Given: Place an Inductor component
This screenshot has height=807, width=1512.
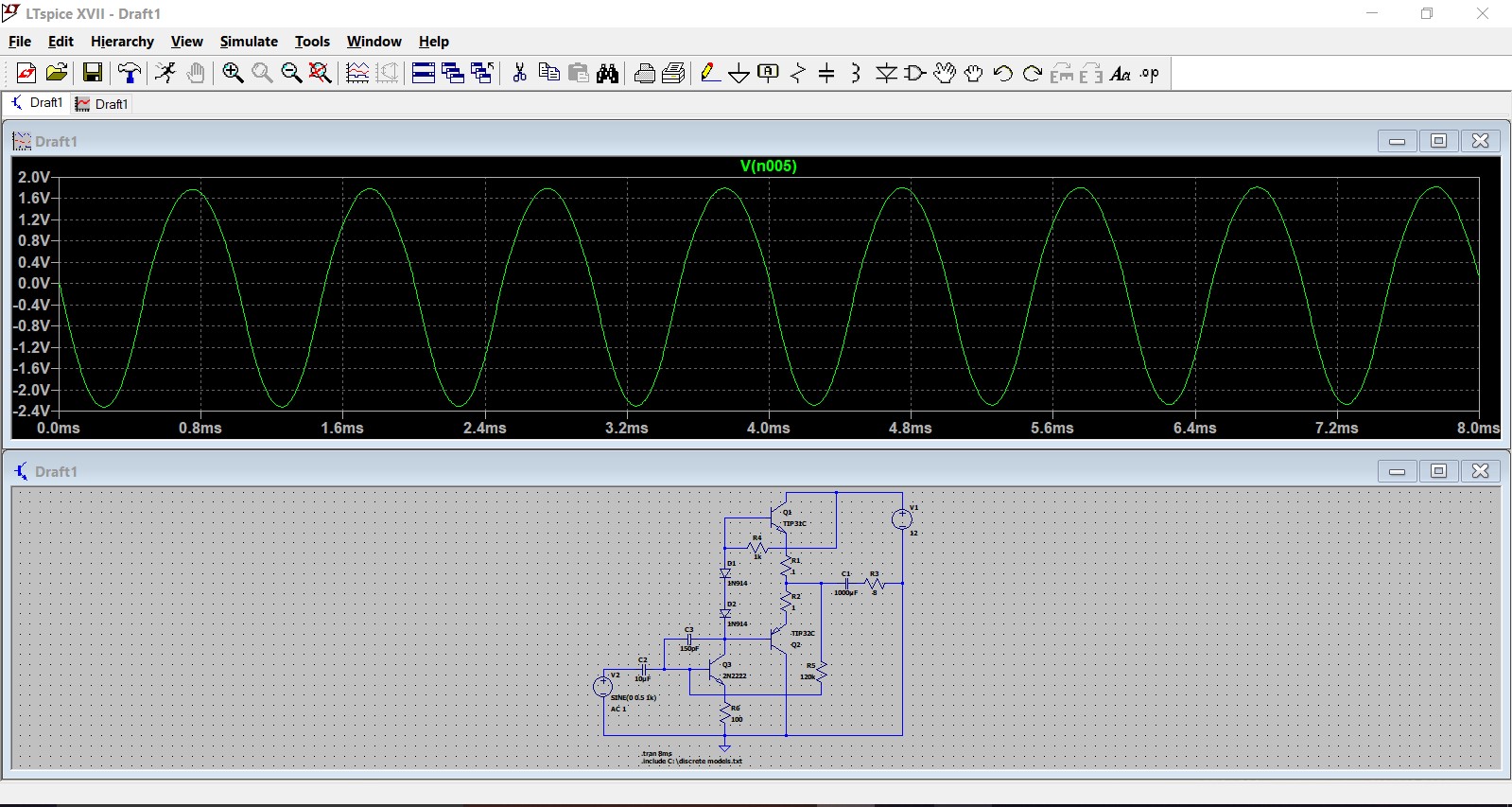Looking at the screenshot, I should point(856,73).
